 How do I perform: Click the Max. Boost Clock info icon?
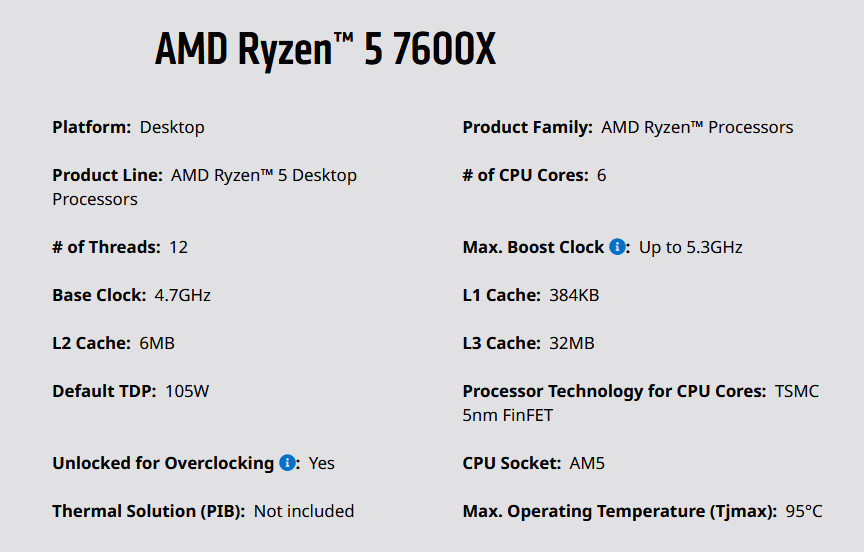[617, 247]
